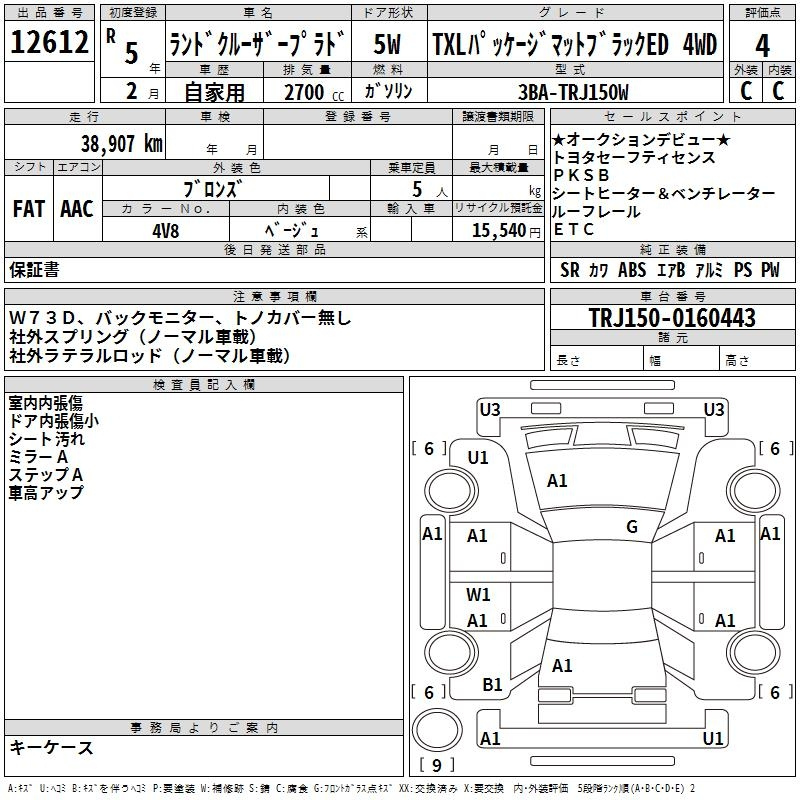Select the U1 marker near the front-left wheel
Viewport: 800px width, 800px height.
pos(478,457)
